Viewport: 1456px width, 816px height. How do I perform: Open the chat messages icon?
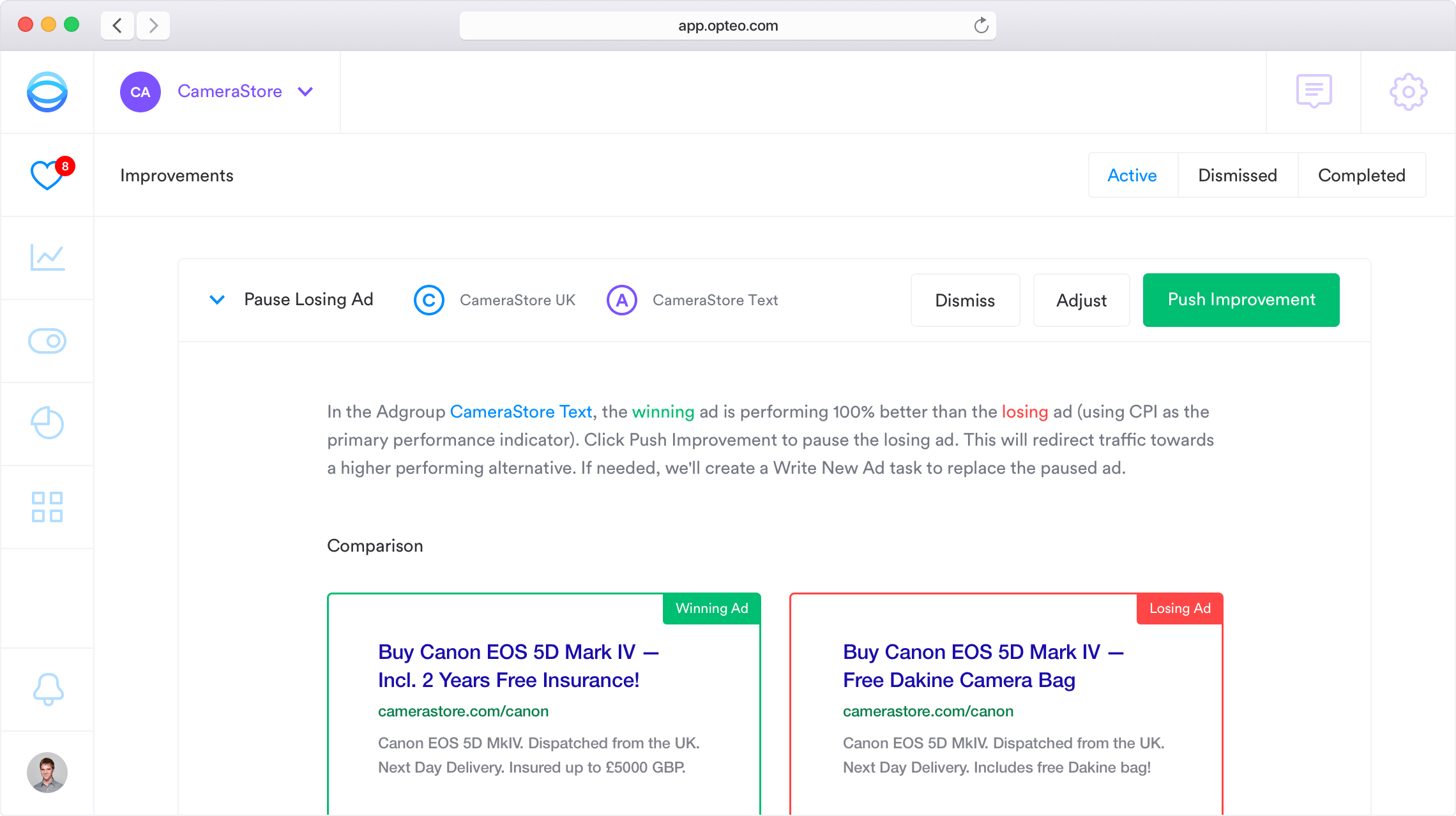(1314, 91)
